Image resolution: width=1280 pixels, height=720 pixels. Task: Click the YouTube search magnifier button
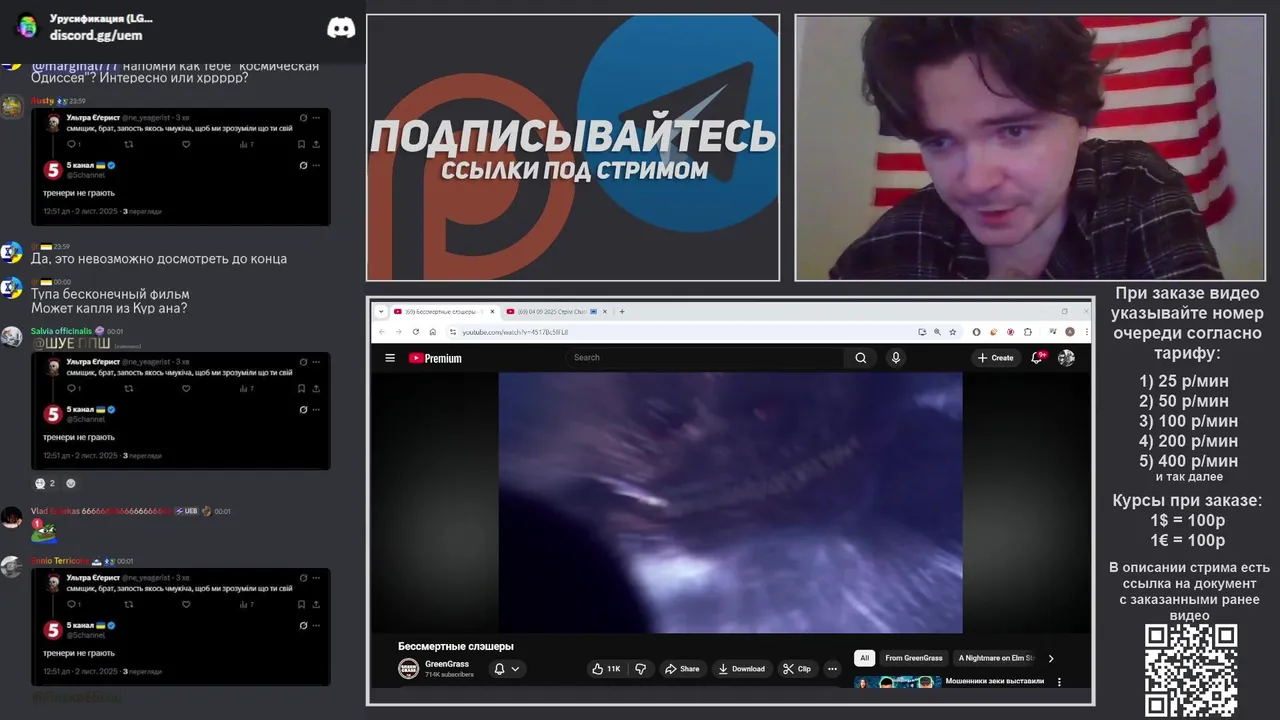click(861, 358)
